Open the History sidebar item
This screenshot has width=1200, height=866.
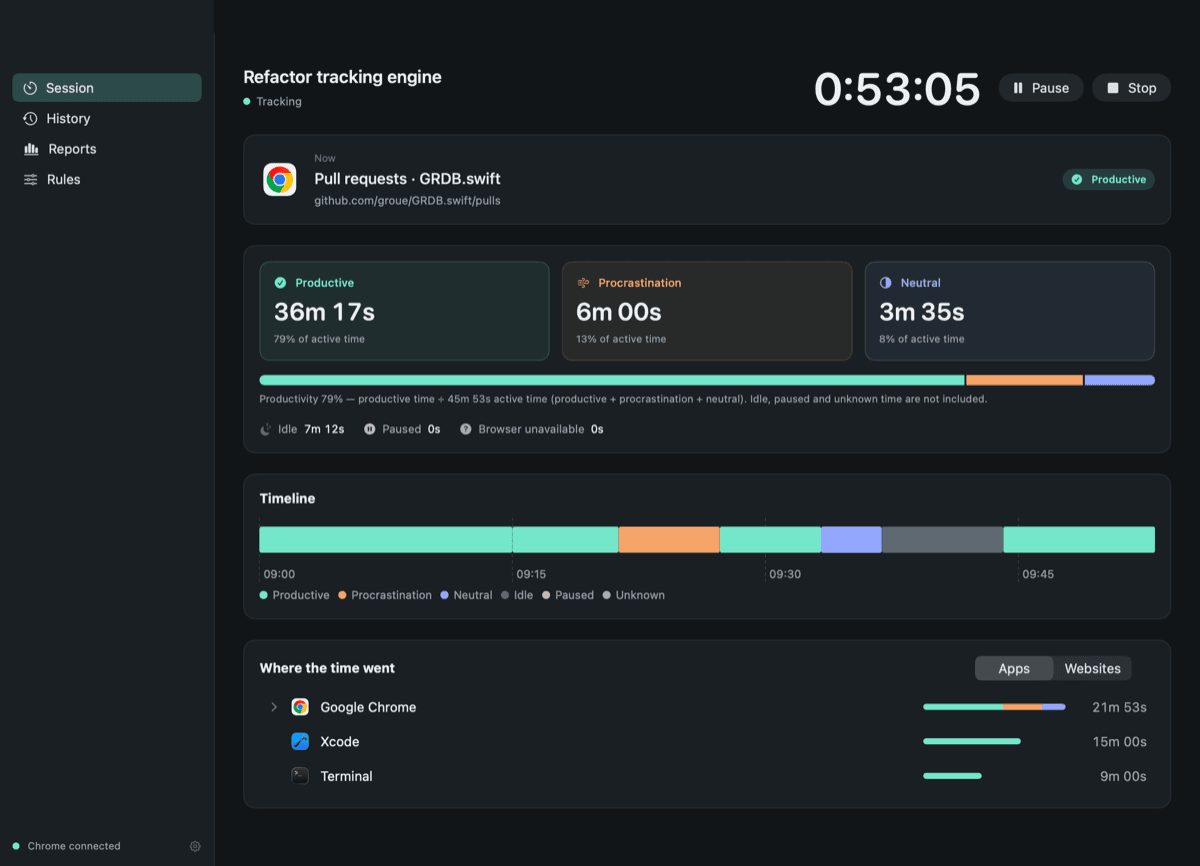[x=107, y=119]
